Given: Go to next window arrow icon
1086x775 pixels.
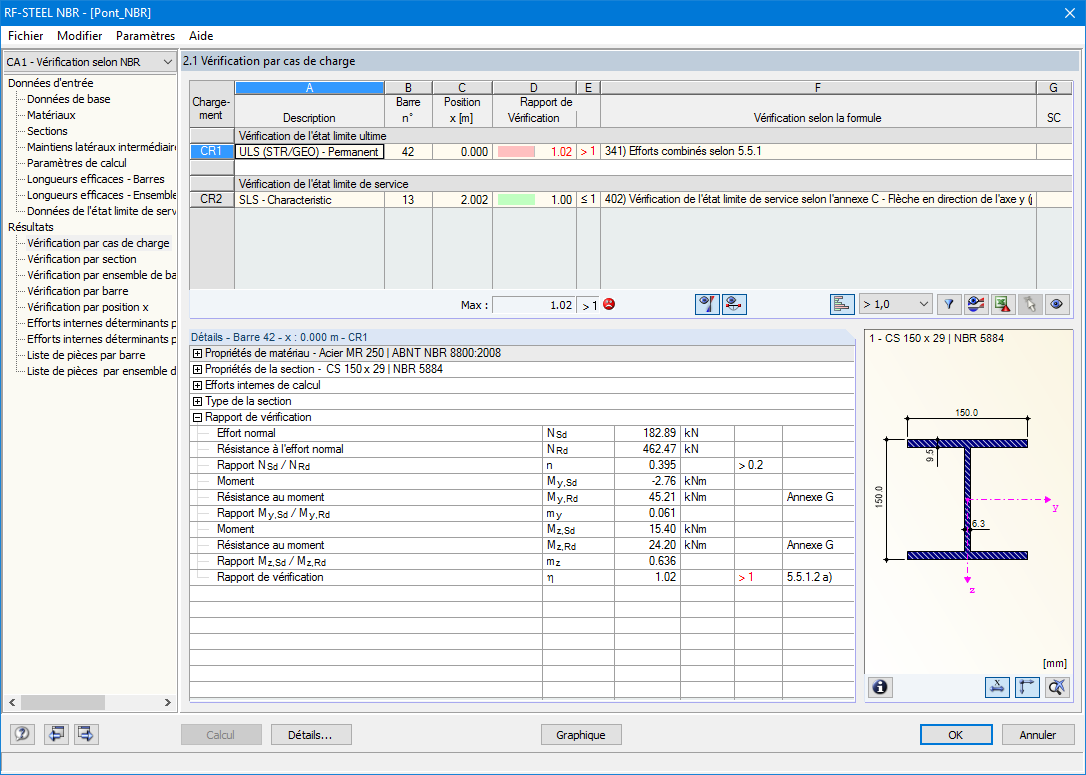Looking at the screenshot, I should pyautogui.click(x=86, y=734).
